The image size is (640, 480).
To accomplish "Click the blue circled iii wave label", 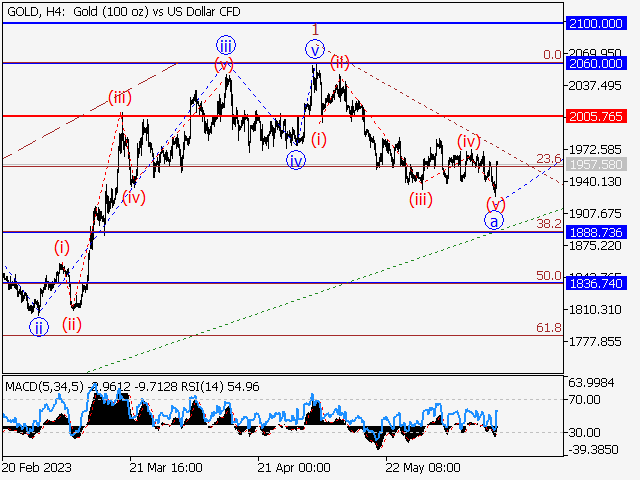I will tap(227, 44).
